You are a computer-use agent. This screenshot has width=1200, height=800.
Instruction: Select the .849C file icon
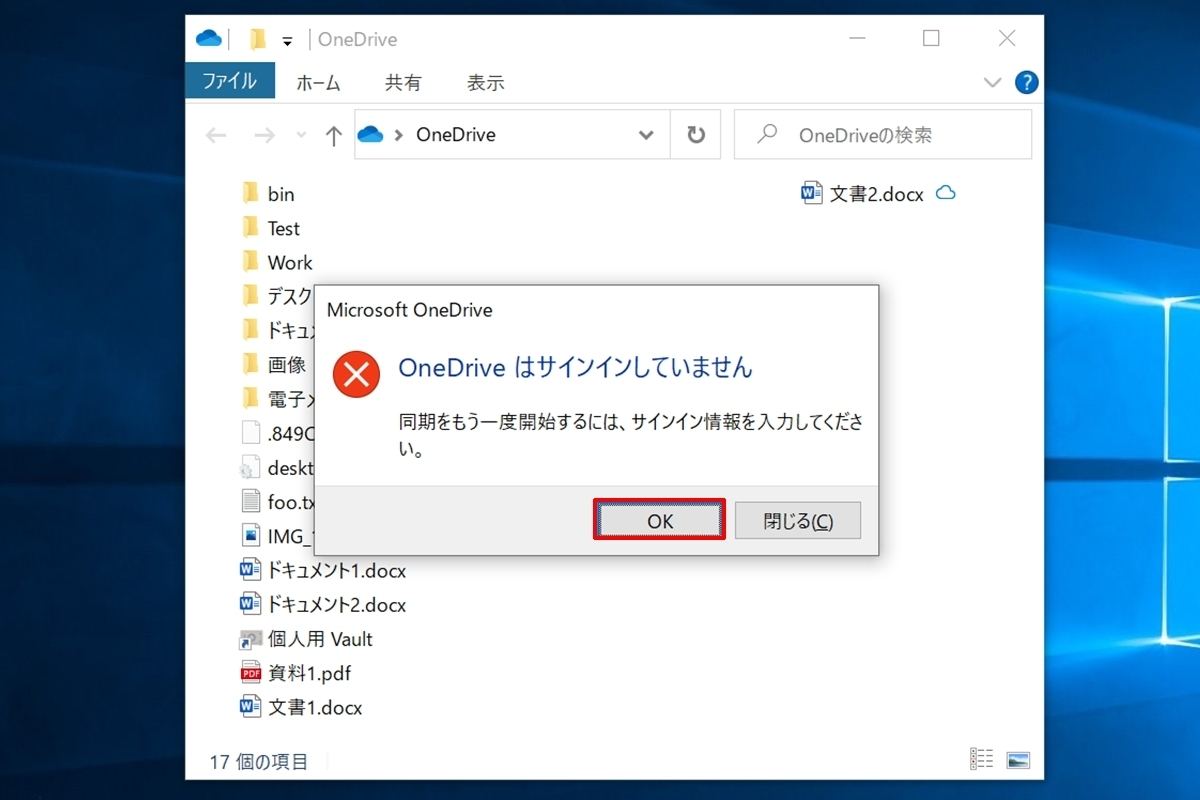click(x=250, y=433)
